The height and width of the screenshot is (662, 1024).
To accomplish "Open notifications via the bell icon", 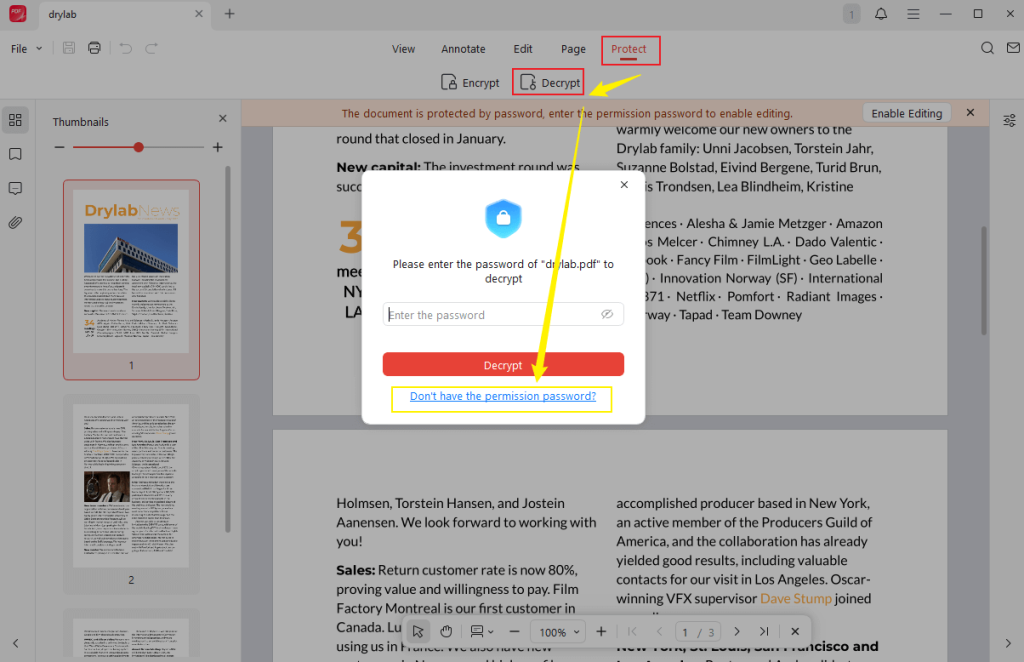I will point(880,14).
